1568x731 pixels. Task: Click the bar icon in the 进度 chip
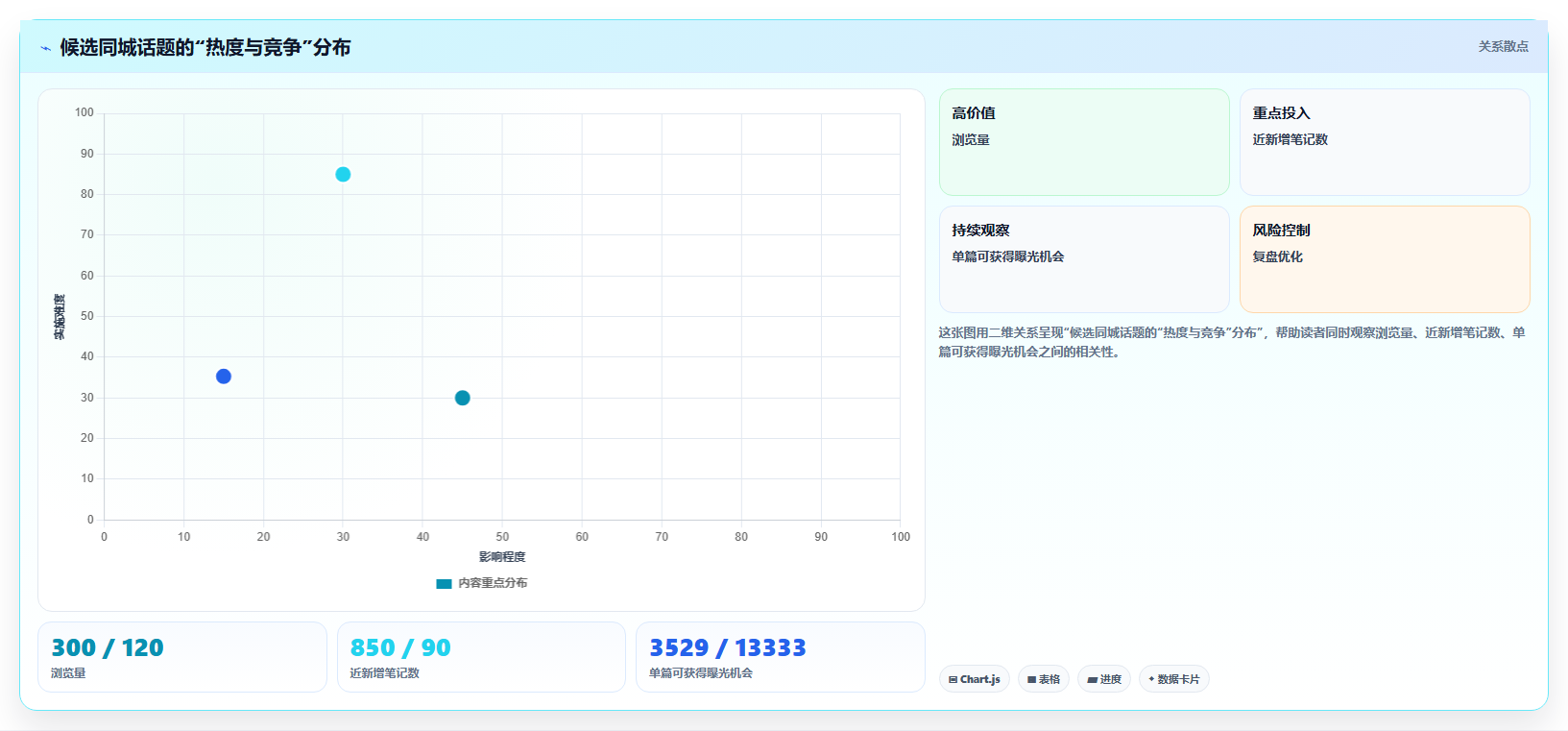pos(1092,679)
